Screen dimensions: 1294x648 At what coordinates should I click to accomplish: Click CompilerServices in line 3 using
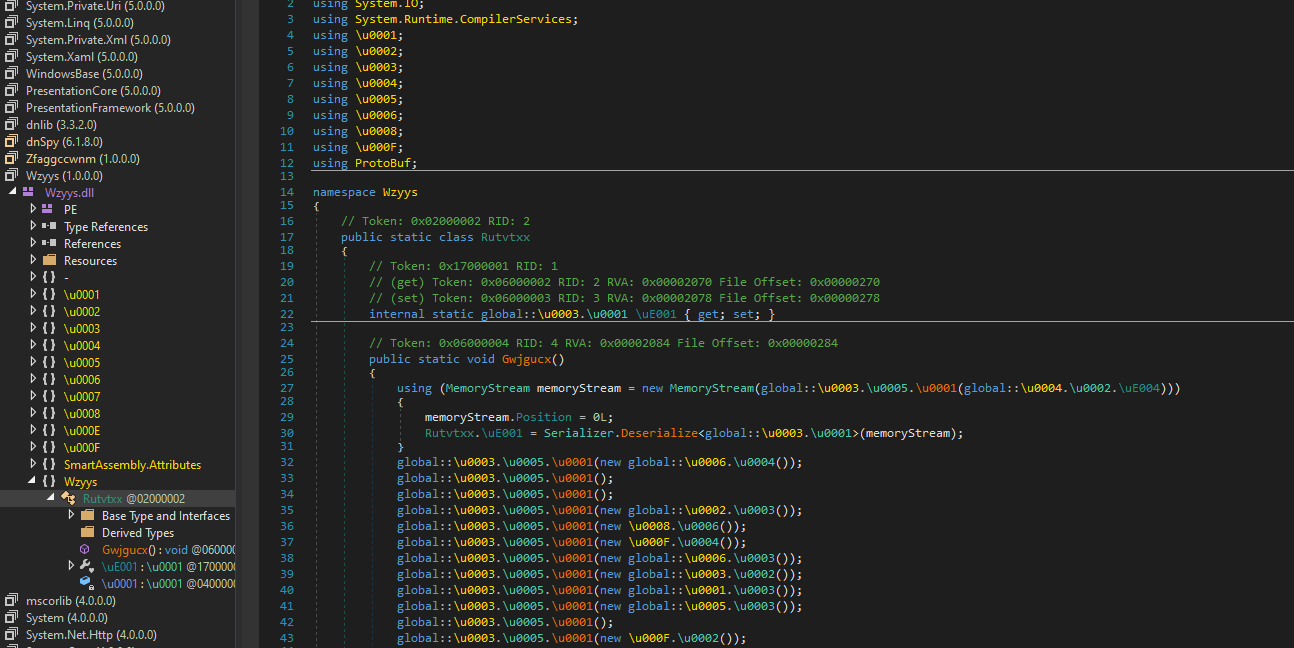pos(516,19)
